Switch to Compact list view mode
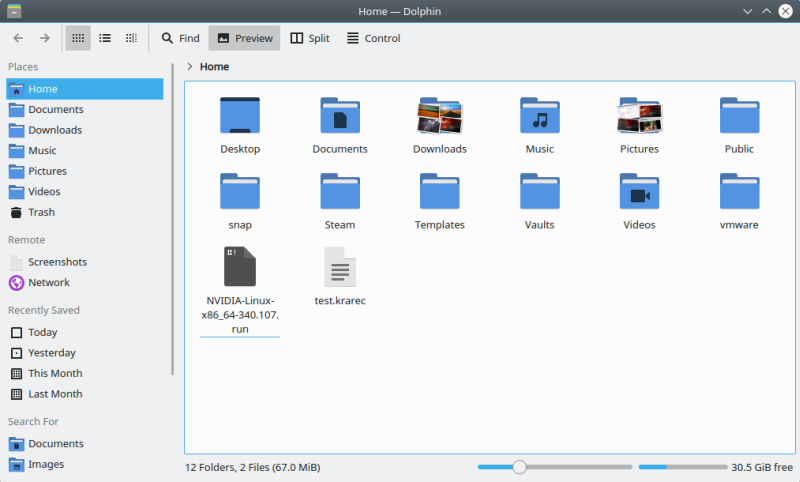 tap(105, 38)
